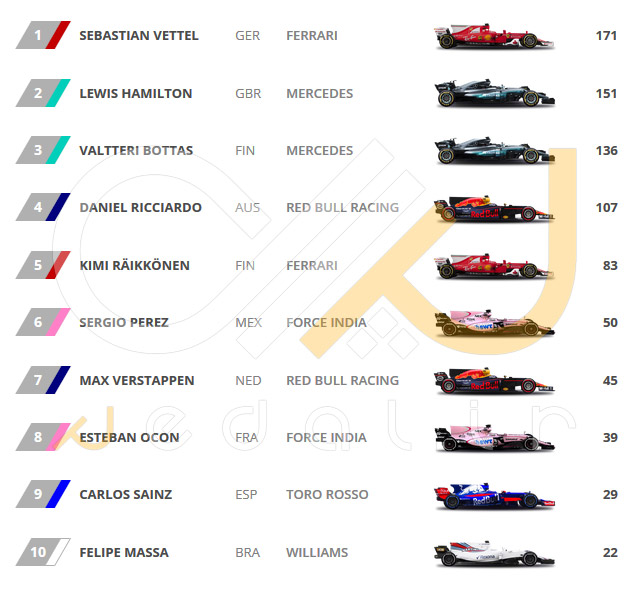Click the Red Bull car next to Daniel Ricciardo

(494, 209)
